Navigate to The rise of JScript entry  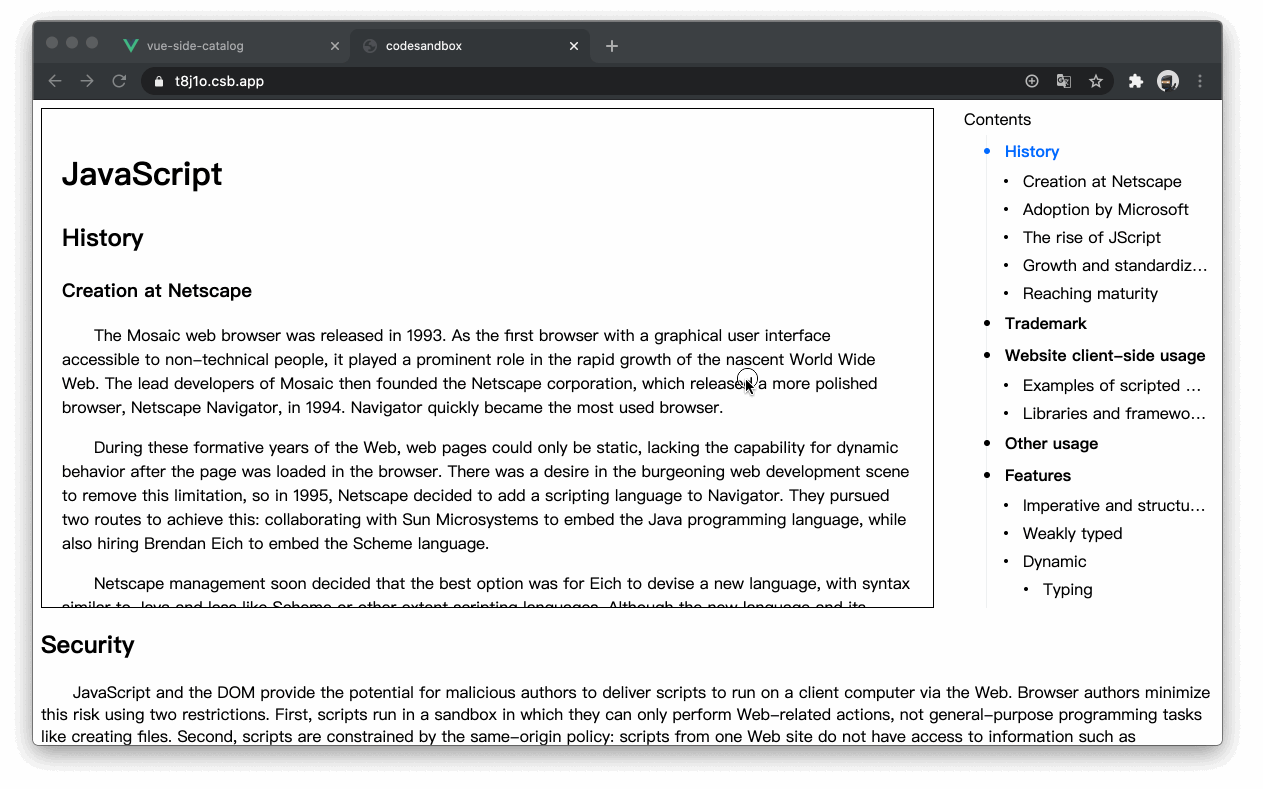(1092, 237)
